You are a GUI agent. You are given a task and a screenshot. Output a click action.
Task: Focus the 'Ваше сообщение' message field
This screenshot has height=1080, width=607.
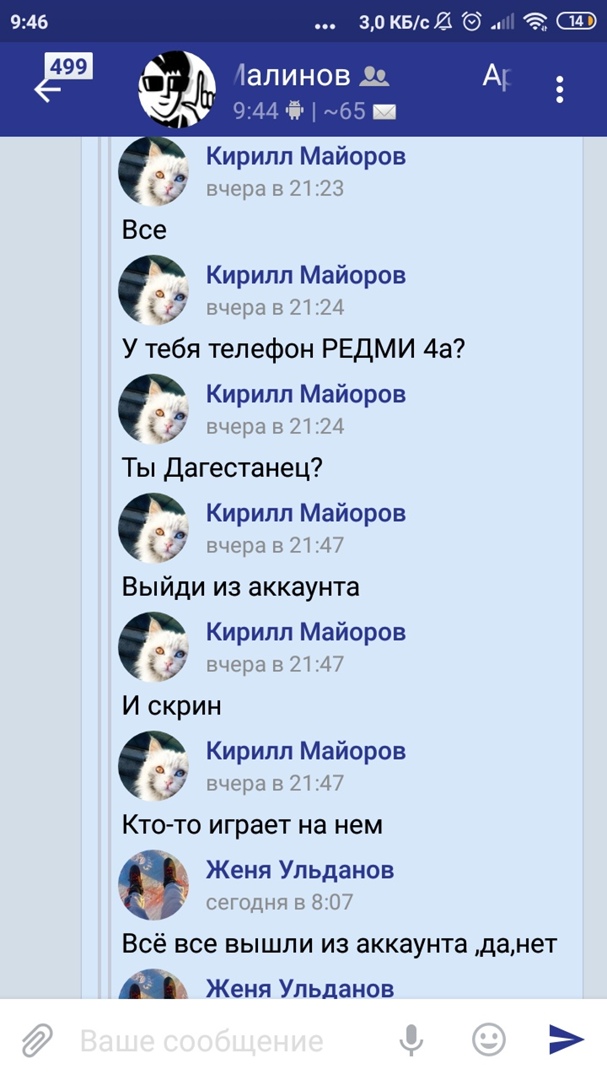click(201, 1041)
